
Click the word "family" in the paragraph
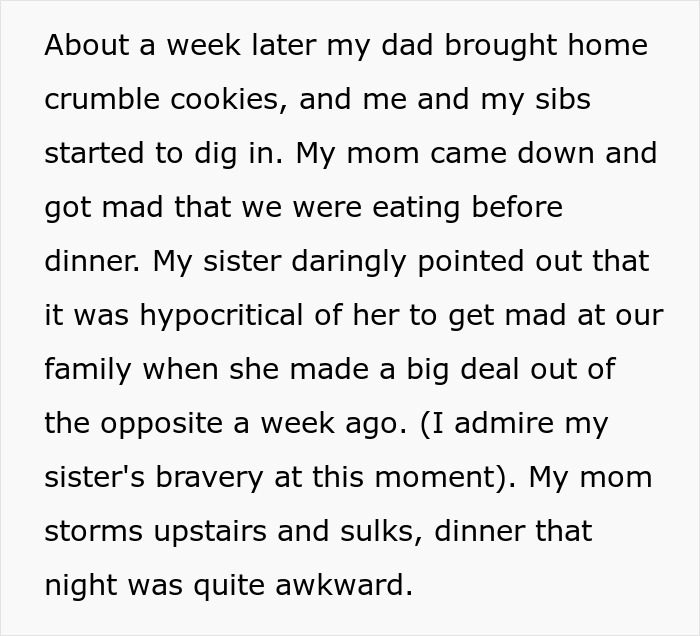coord(89,369)
